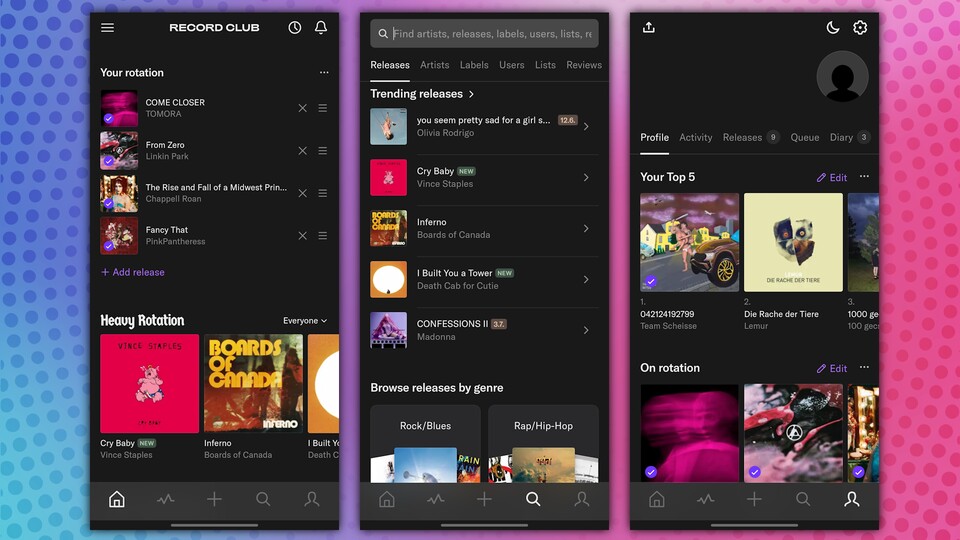Tap the share upload icon on profile

pos(649,28)
